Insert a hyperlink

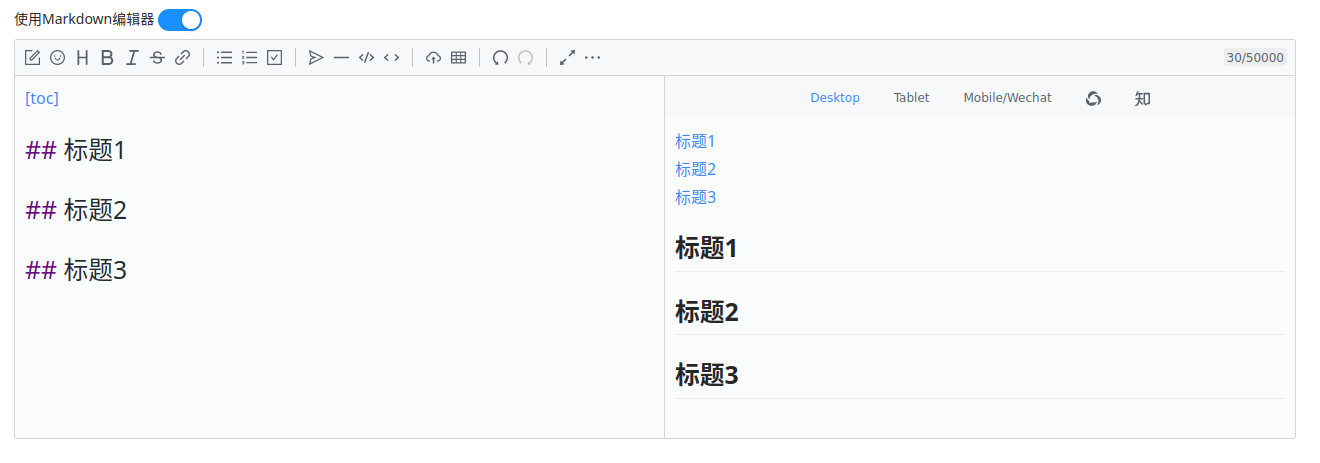[182, 58]
